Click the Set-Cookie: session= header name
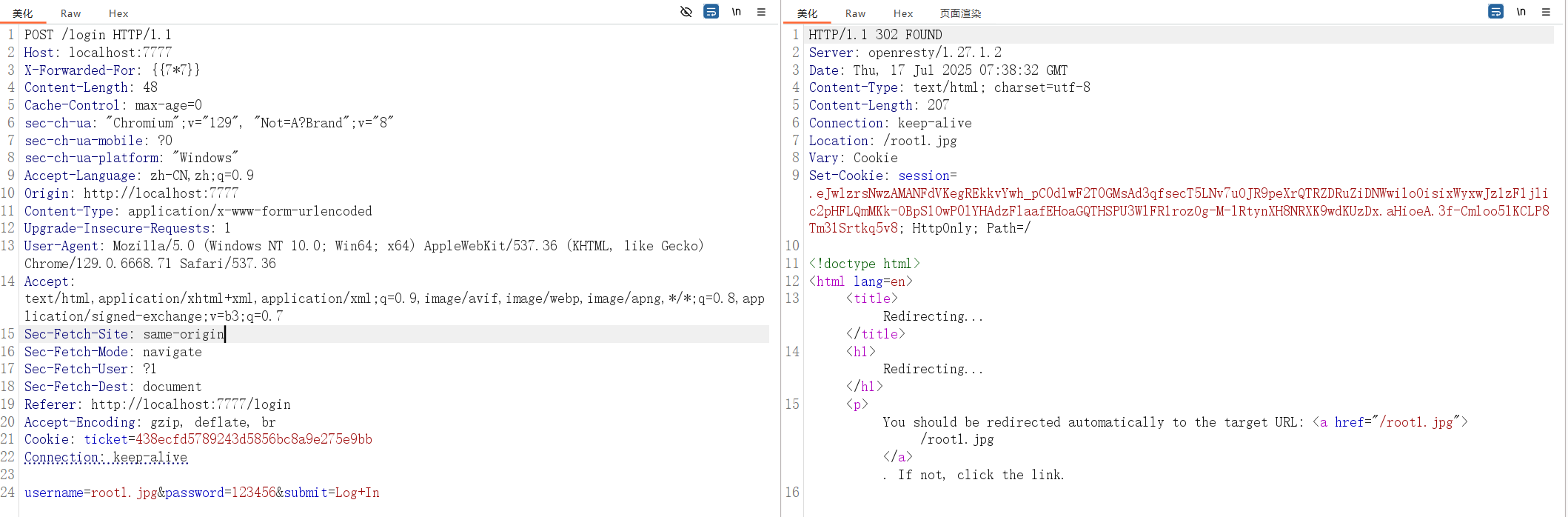 (x=882, y=176)
